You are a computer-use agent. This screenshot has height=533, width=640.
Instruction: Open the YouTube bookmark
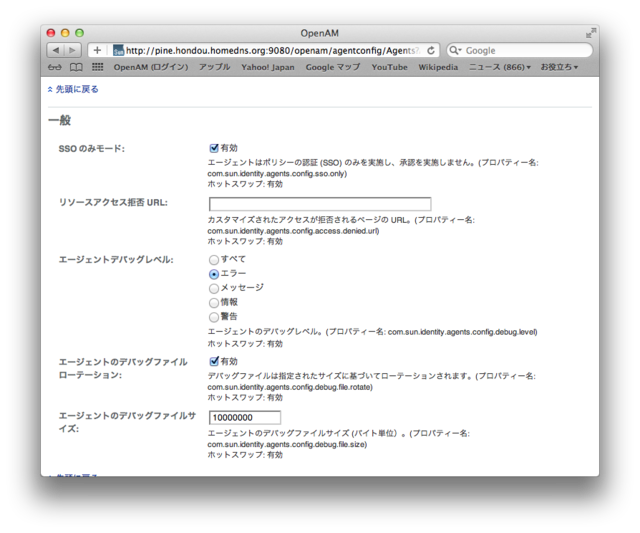tap(389, 67)
